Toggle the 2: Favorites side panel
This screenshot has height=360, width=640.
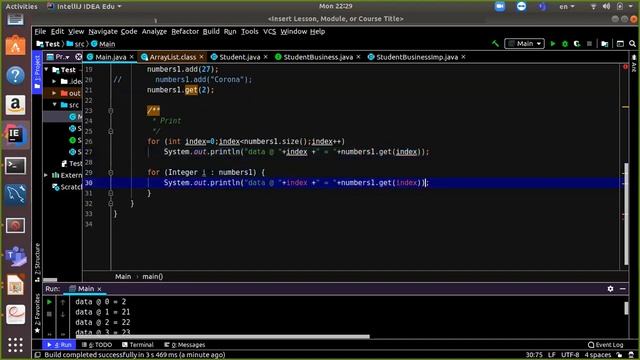(x=37, y=313)
